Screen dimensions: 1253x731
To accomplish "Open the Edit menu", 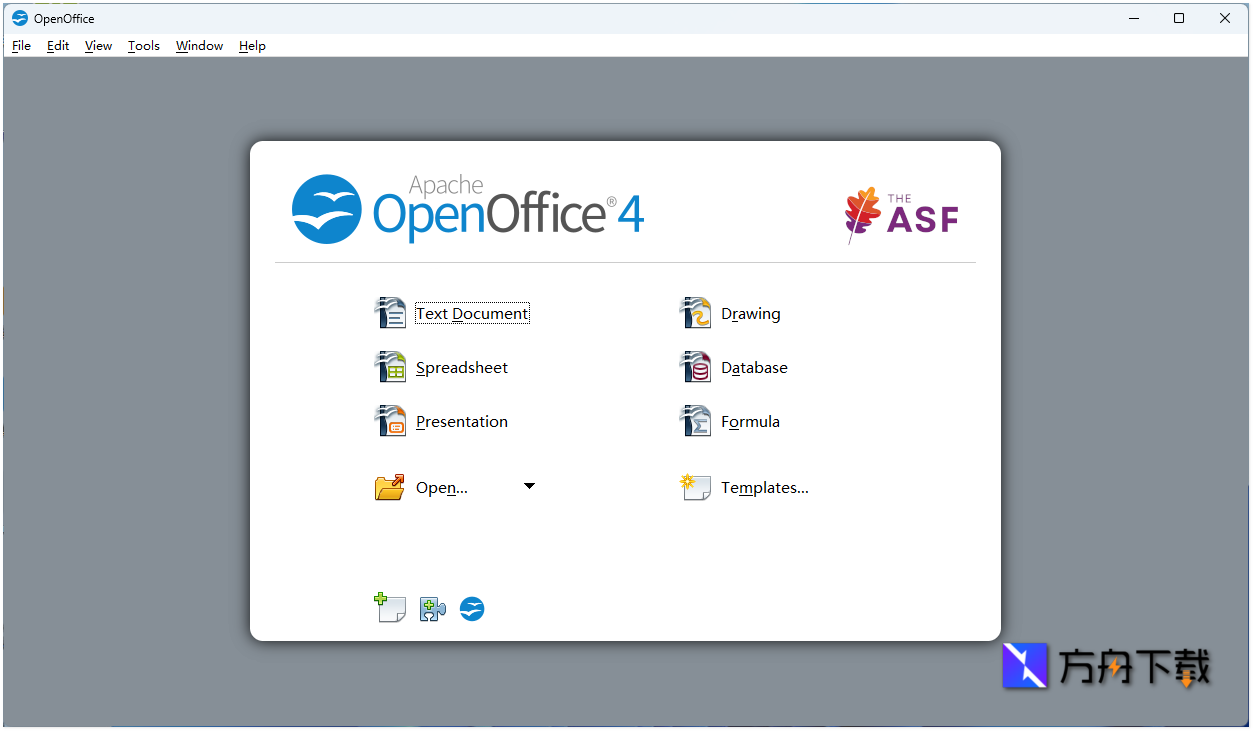I will point(58,46).
